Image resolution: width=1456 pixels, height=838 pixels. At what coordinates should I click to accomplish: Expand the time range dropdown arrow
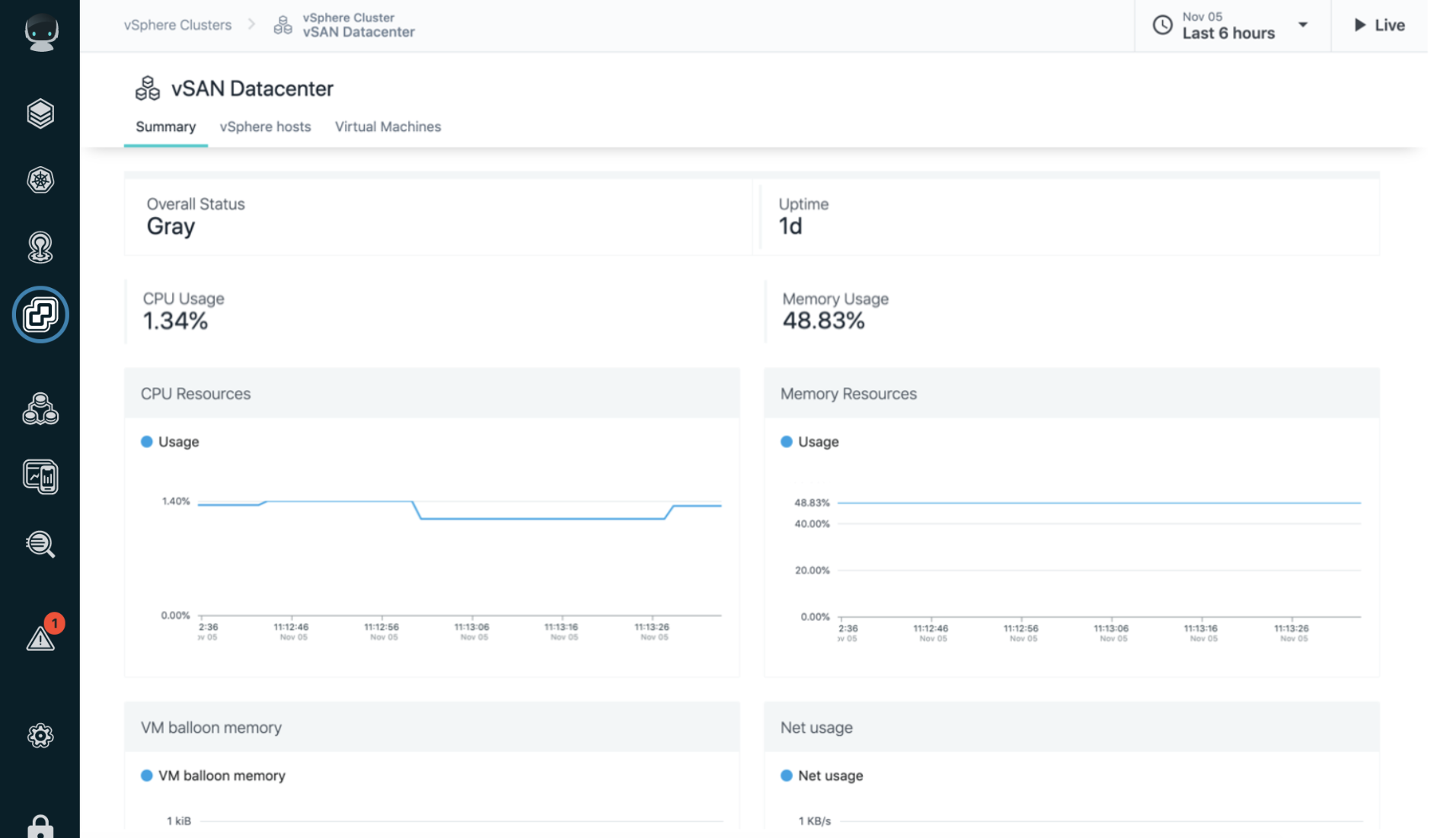(1303, 25)
